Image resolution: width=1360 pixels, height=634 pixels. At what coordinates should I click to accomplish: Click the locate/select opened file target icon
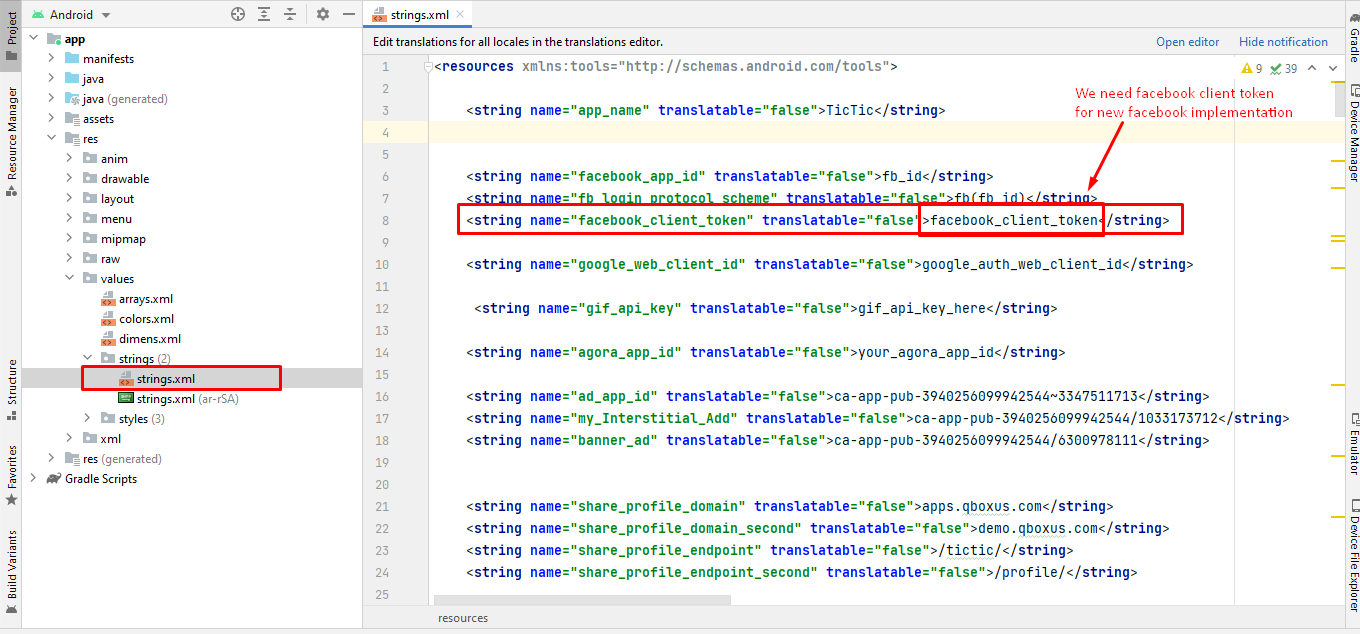pos(238,14)
